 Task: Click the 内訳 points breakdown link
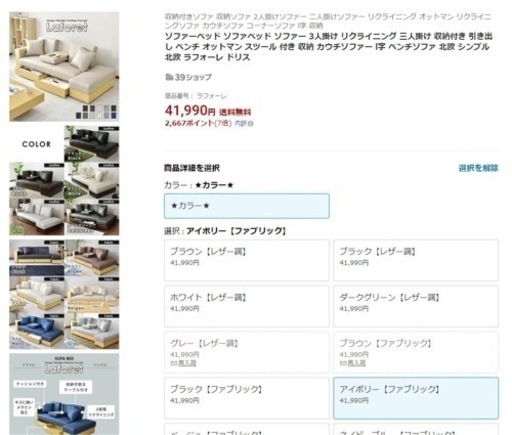point(241,123)
